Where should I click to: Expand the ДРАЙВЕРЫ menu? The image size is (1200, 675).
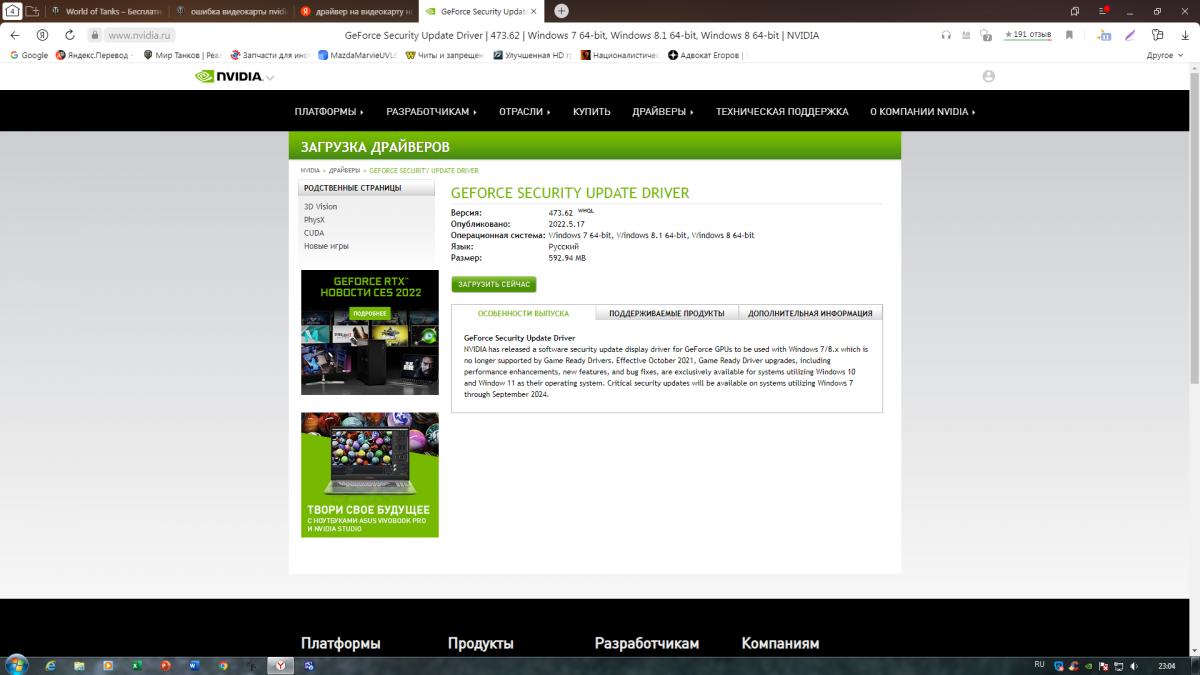coord(663,112)
